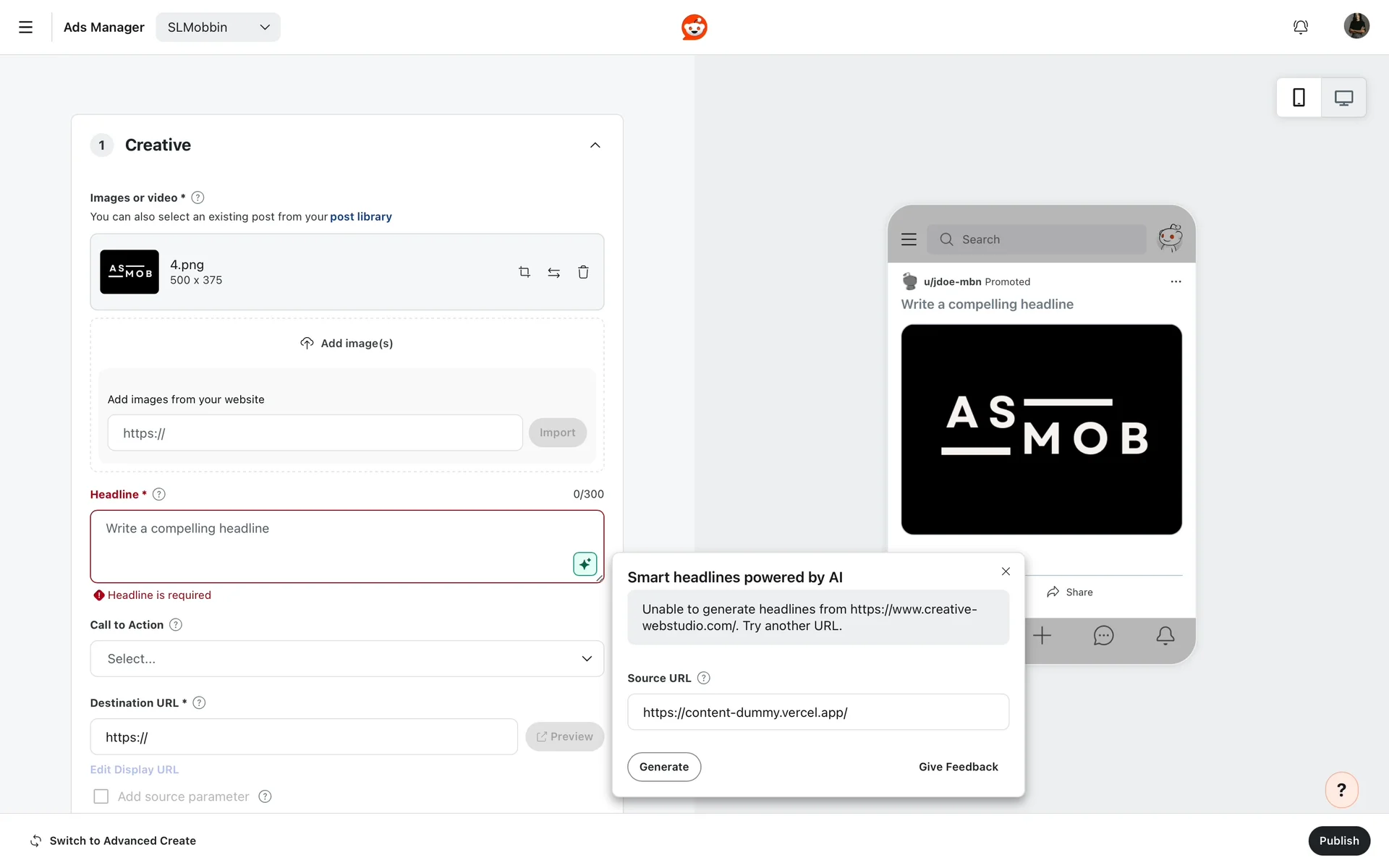Delete the 4.png image with trash icon

(583, 272)
